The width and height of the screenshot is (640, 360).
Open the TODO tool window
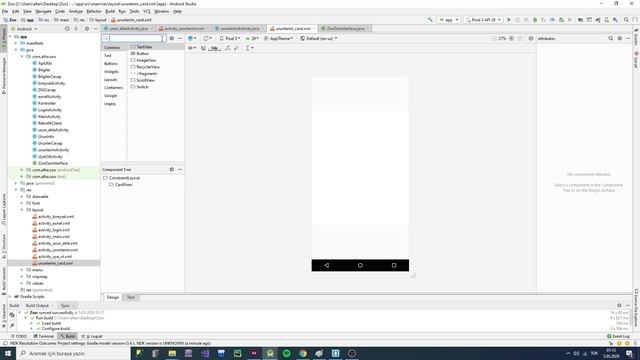(x=19, y=336)
